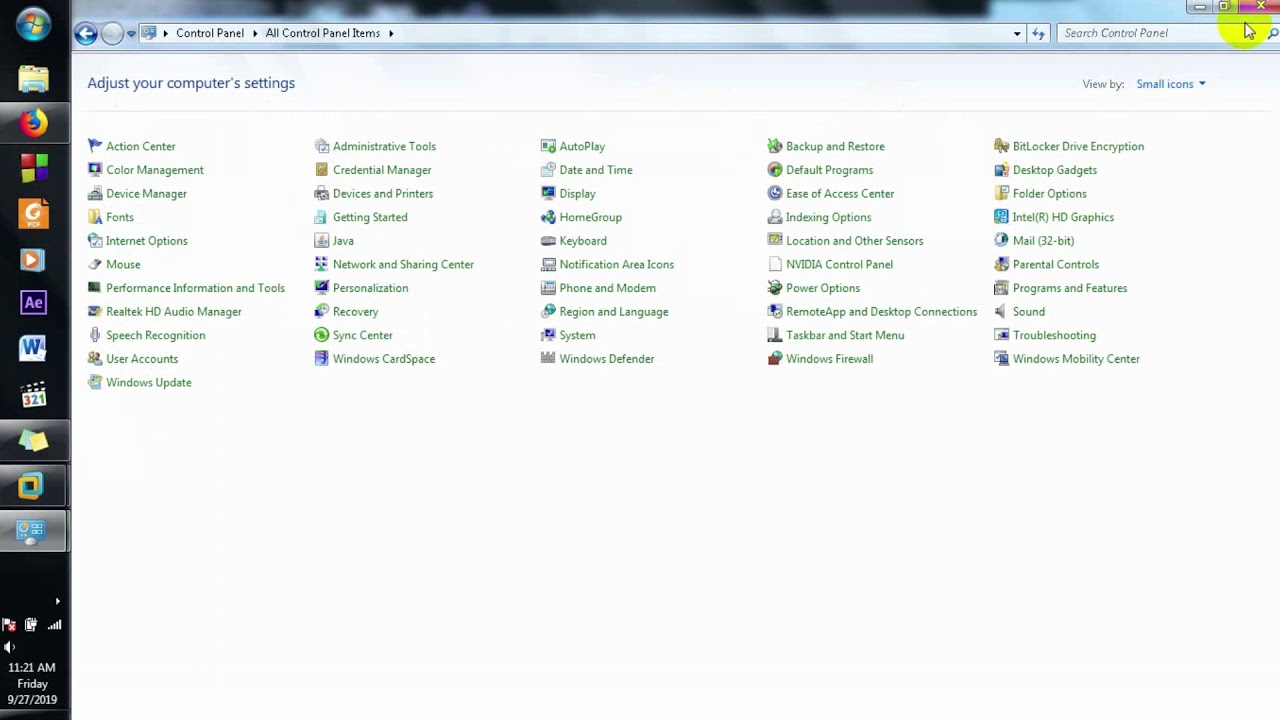Open the Windows Start orb
The width and height of the screenshot is (1280, 720).
pos(33,26)
